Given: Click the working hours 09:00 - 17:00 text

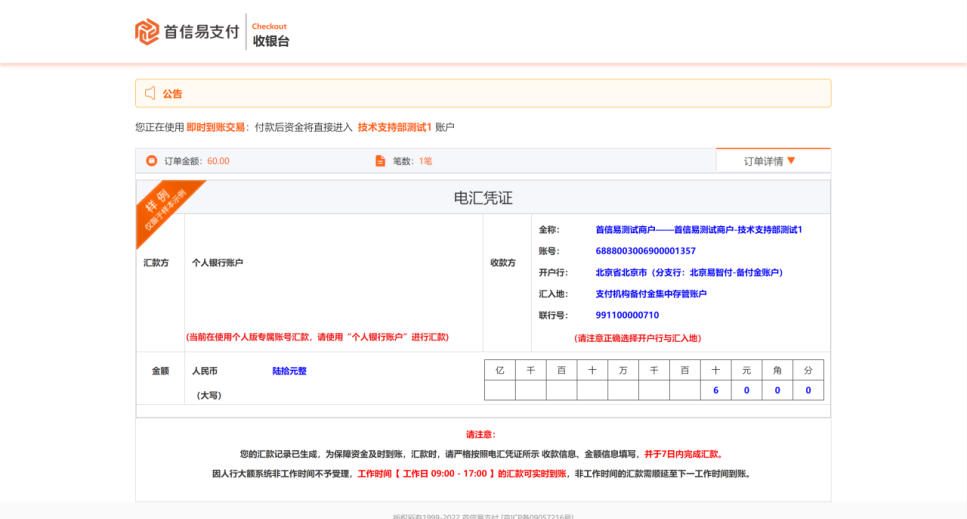Looking at the screenshot, I should 457,474.
